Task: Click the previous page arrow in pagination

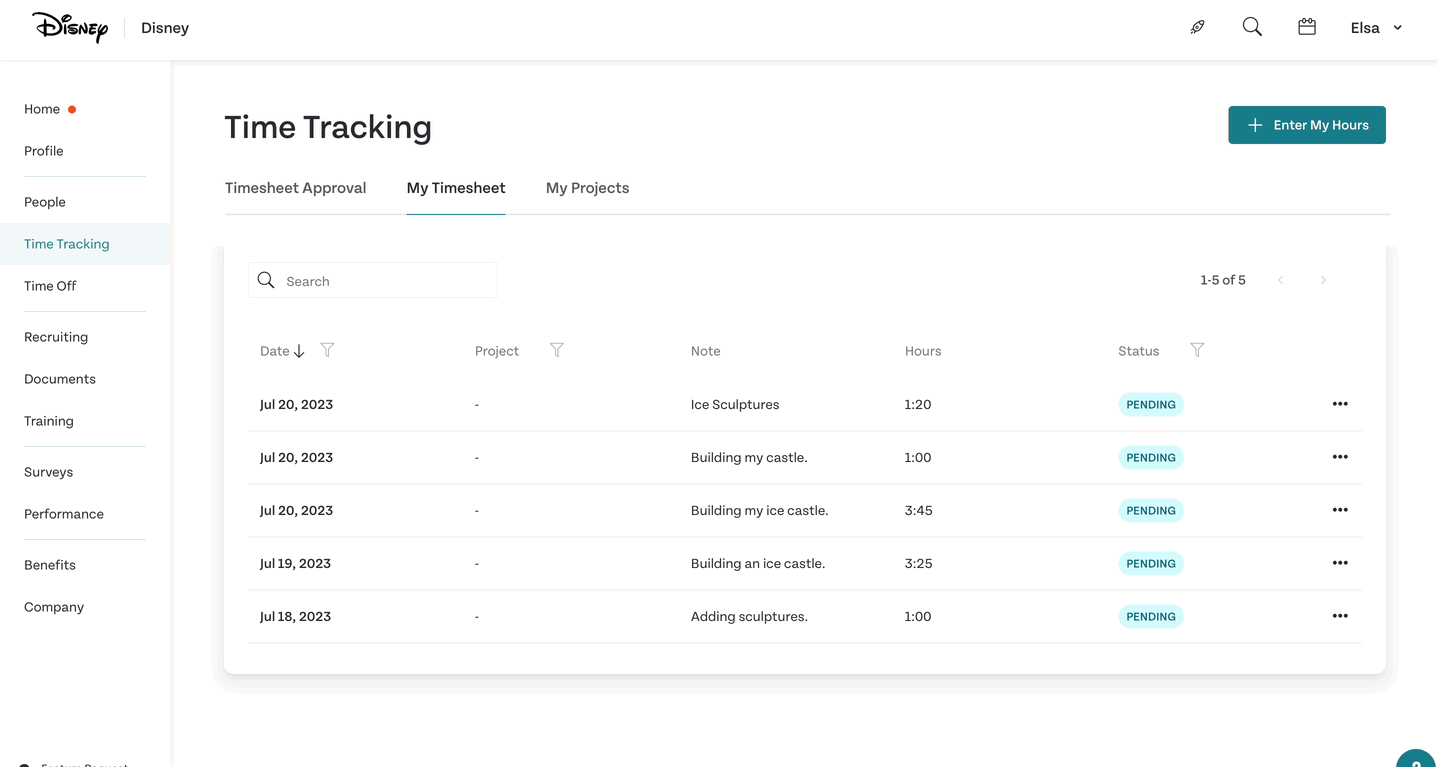Action: point(1281,280)
